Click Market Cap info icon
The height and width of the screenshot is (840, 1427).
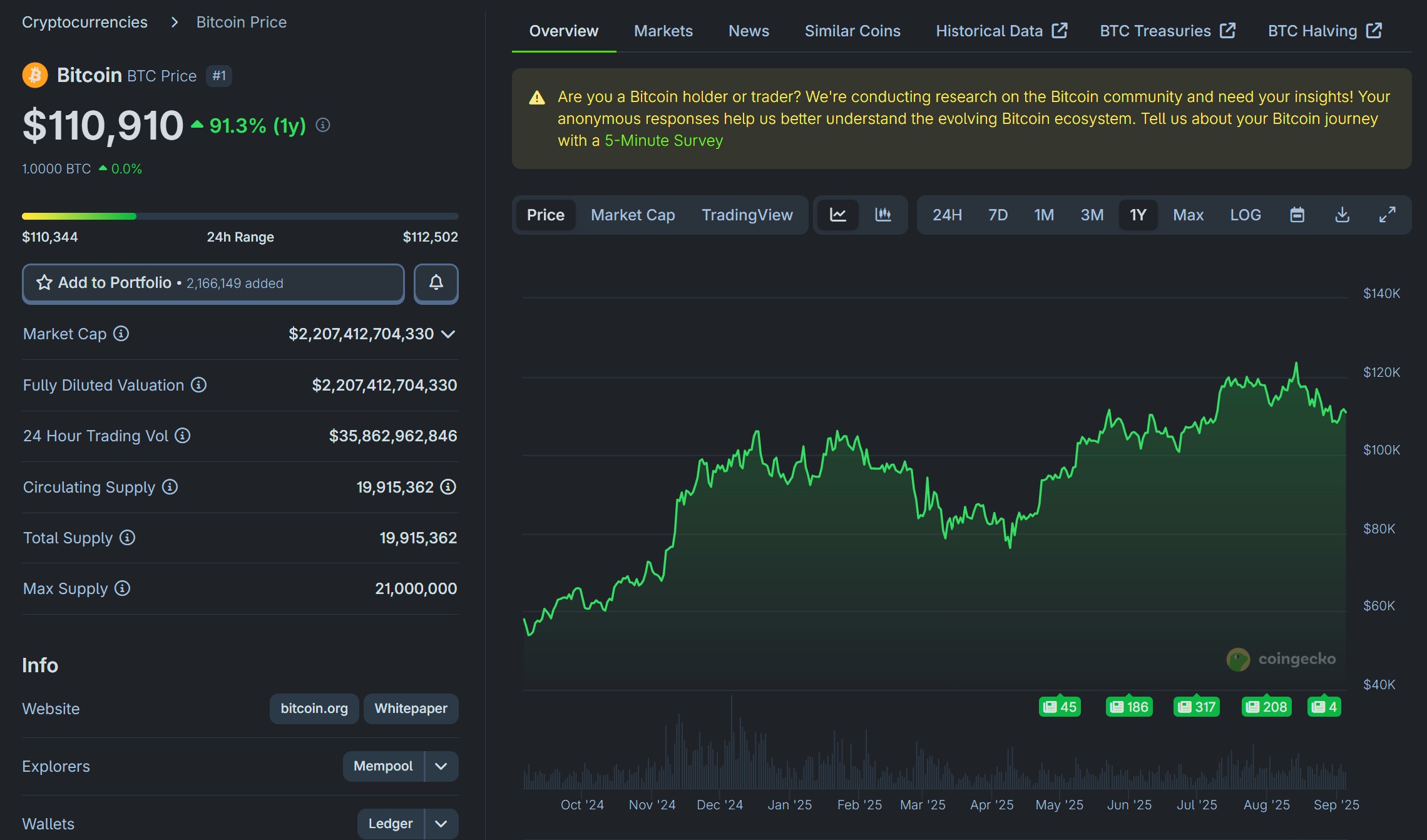point(121,334)
